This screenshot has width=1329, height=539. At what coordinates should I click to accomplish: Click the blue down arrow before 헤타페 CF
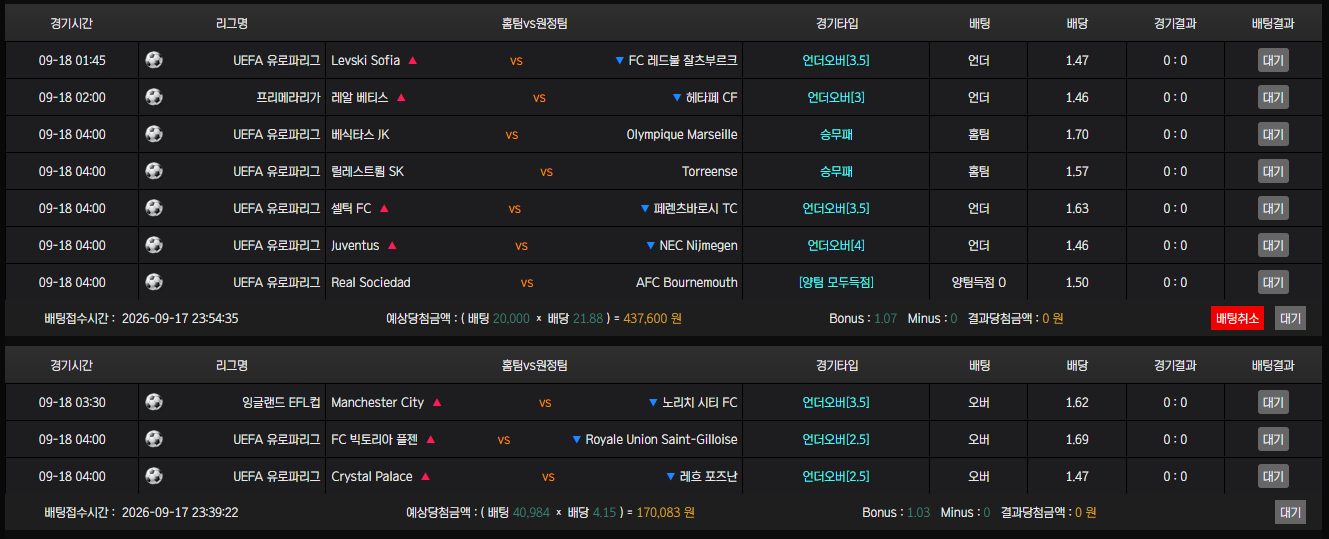coord(677,98)
